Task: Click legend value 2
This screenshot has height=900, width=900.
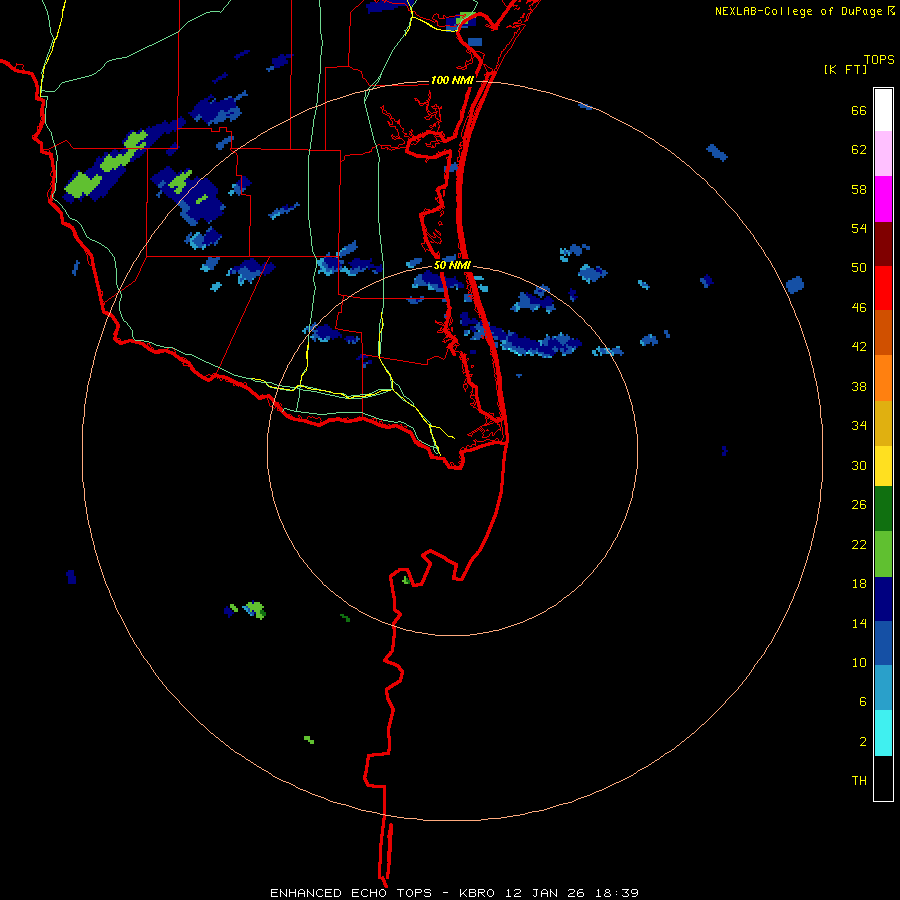Action: click(x=862, y=742)
